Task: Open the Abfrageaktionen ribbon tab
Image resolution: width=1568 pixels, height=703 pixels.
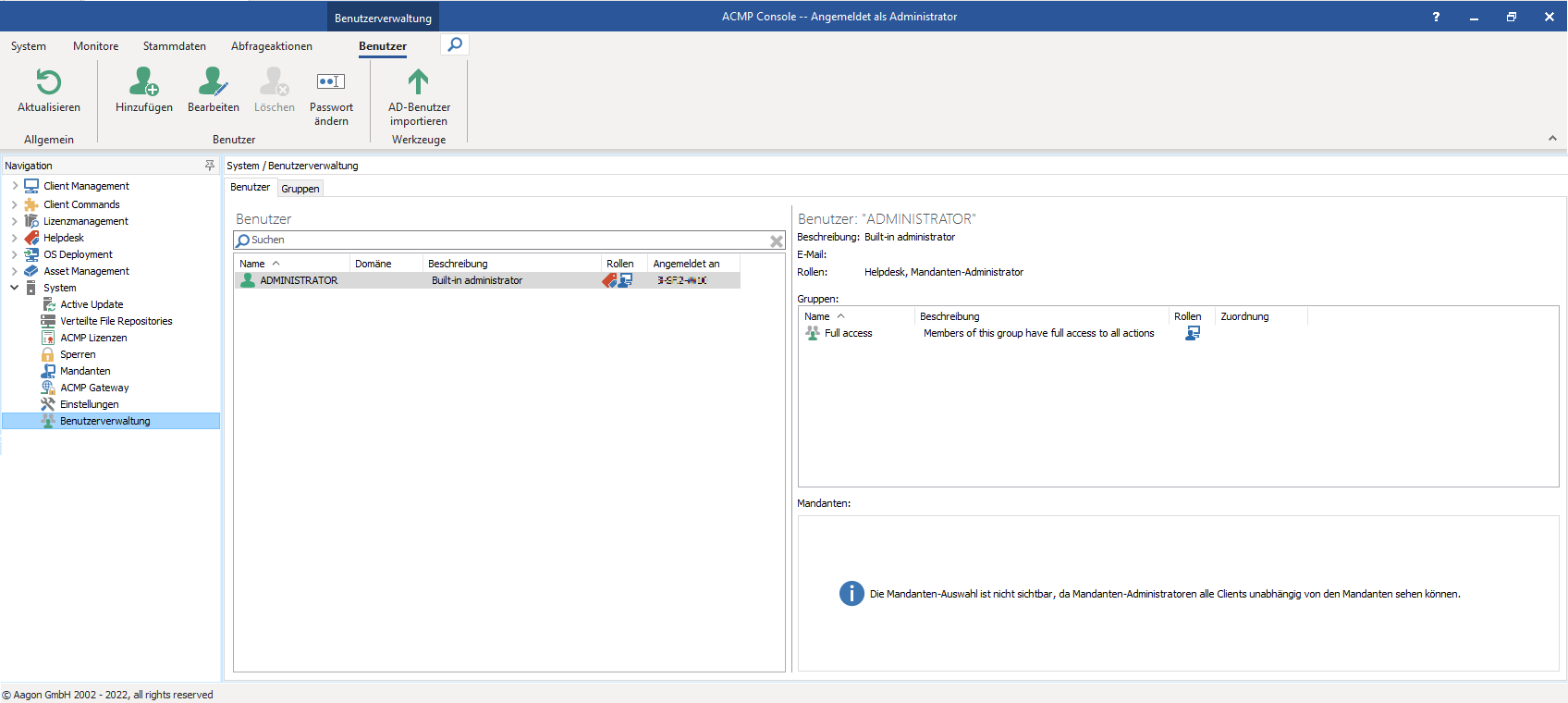Action: [272, 46]
